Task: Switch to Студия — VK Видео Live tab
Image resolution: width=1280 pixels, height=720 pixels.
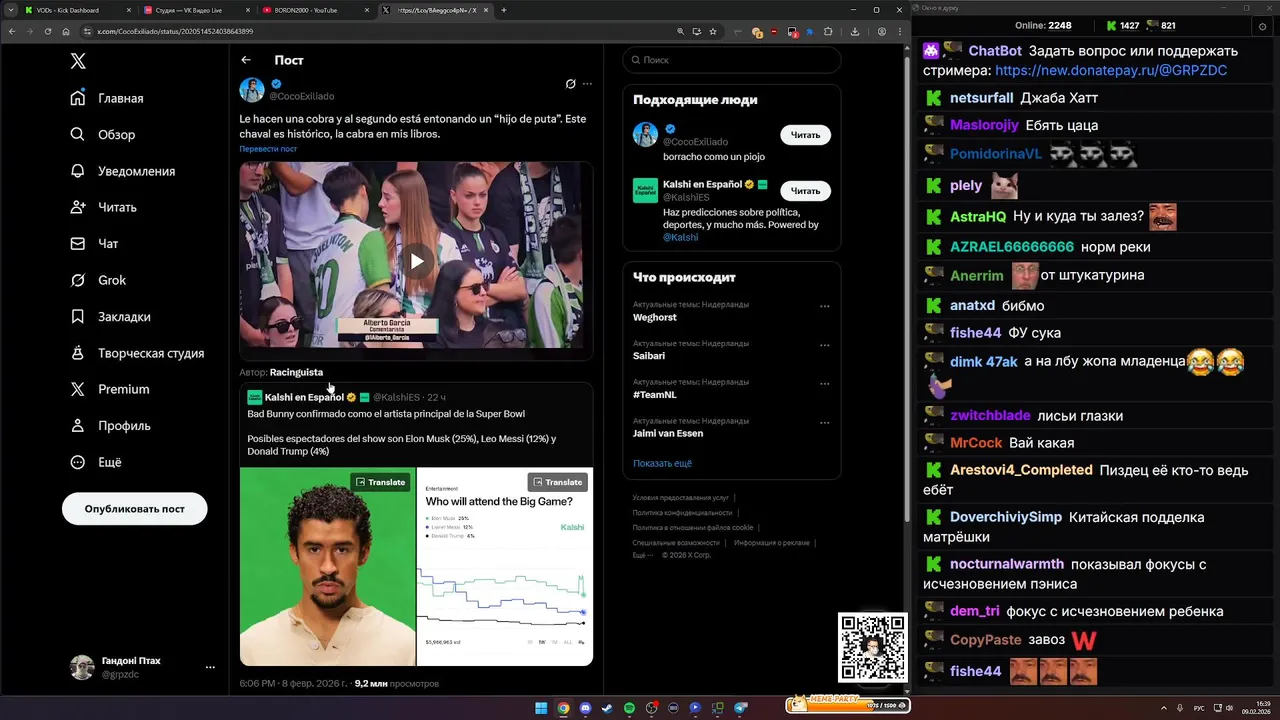Action: 196,10
